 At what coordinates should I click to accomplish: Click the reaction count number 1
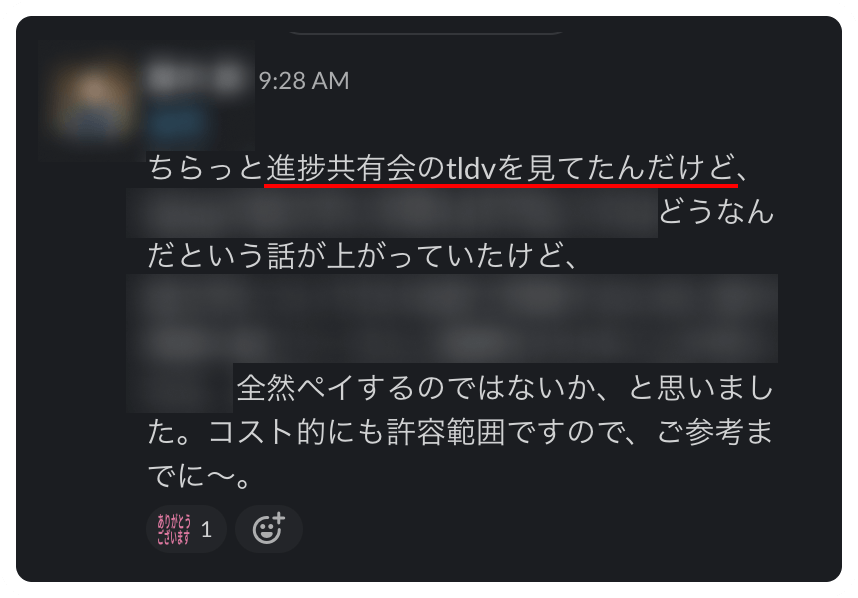click(206, 530)
